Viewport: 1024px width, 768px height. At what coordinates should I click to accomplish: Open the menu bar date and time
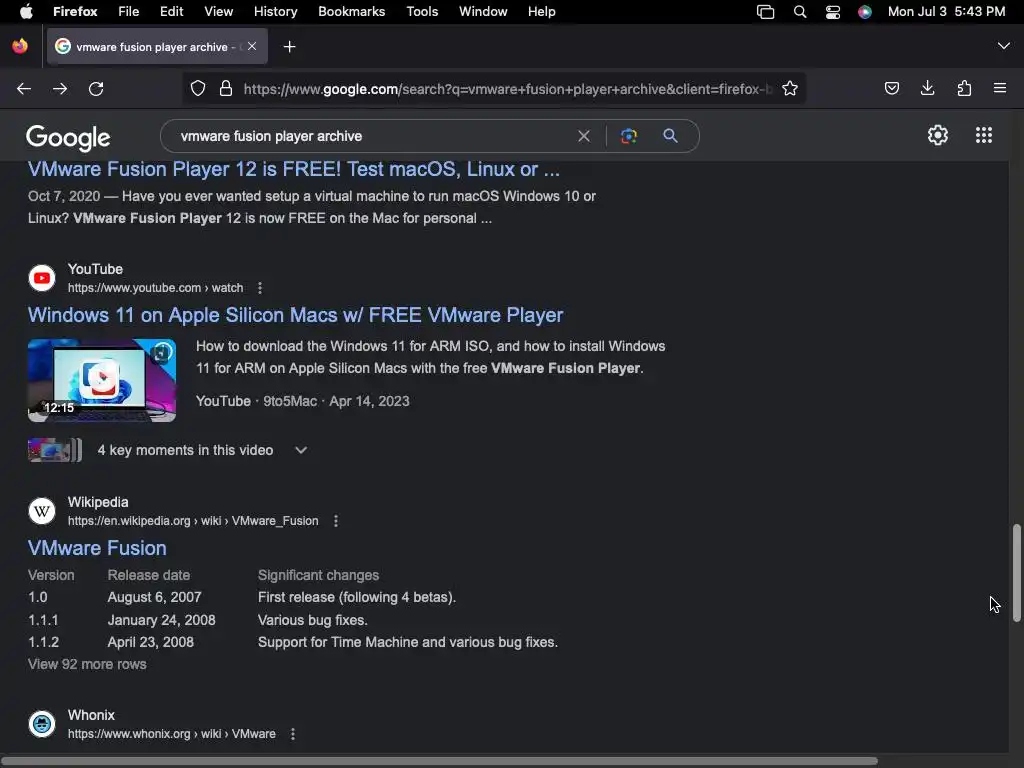pyautogui.click(x=946, y=12)
